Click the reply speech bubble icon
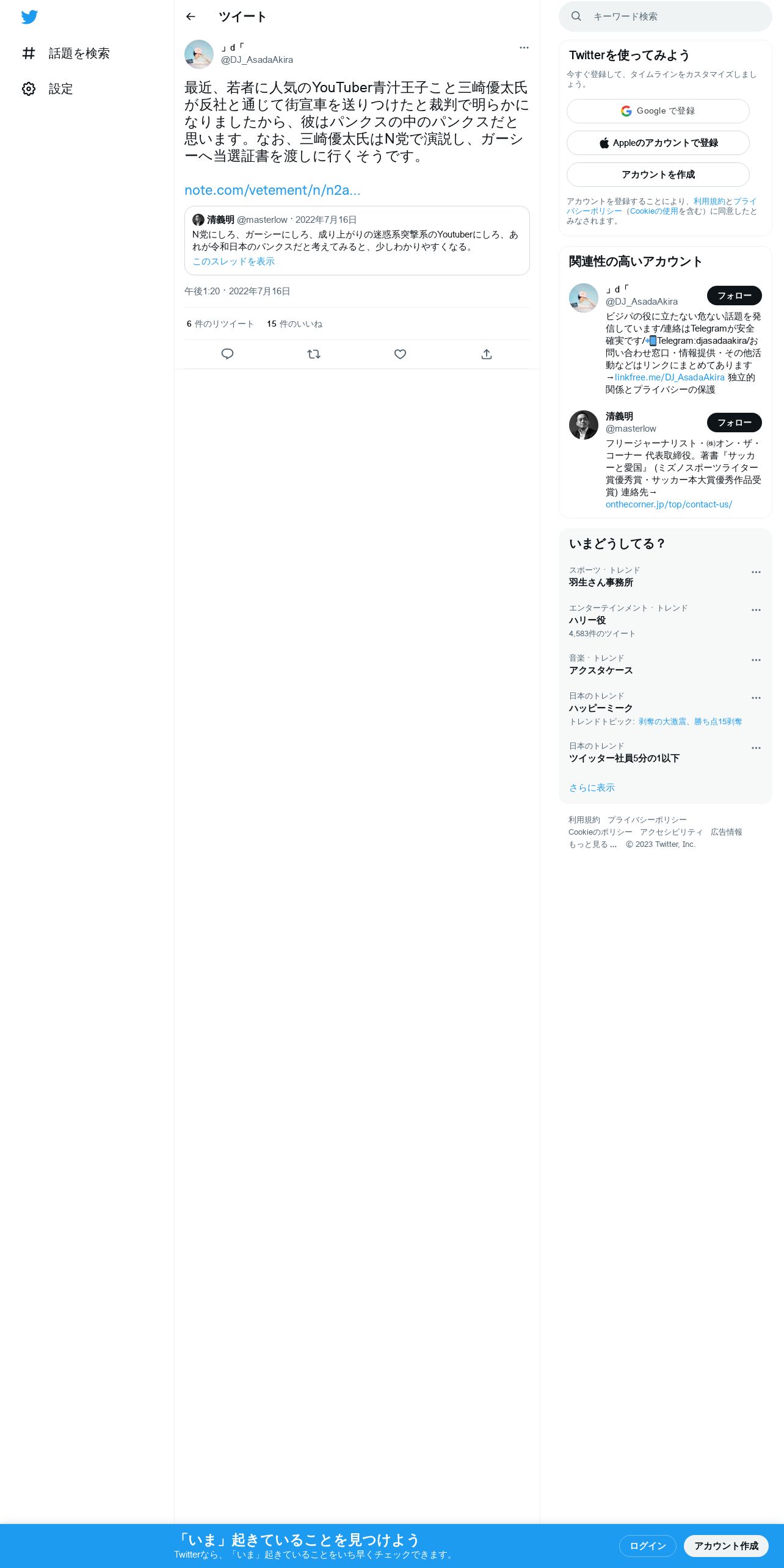 point(227,354)
